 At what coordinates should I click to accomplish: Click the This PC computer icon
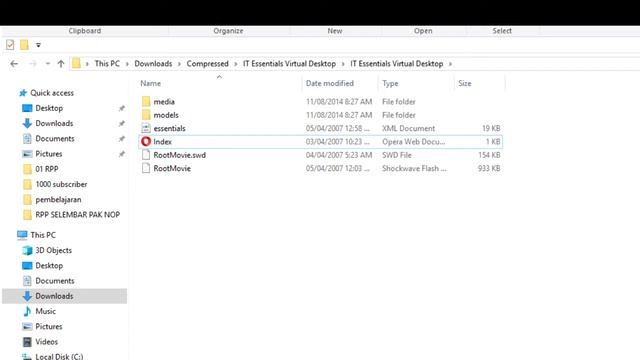(x=22, y=235)
